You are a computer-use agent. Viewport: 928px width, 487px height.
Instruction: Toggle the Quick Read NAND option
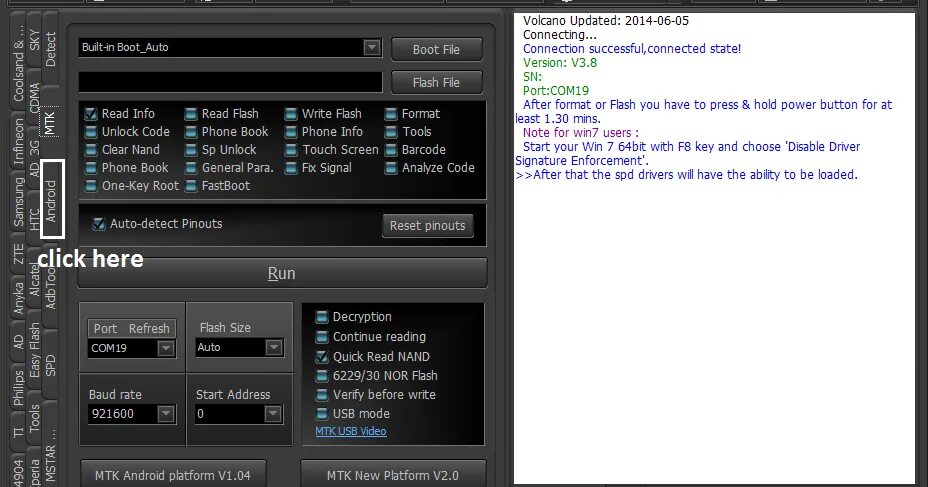coord(322,357)
